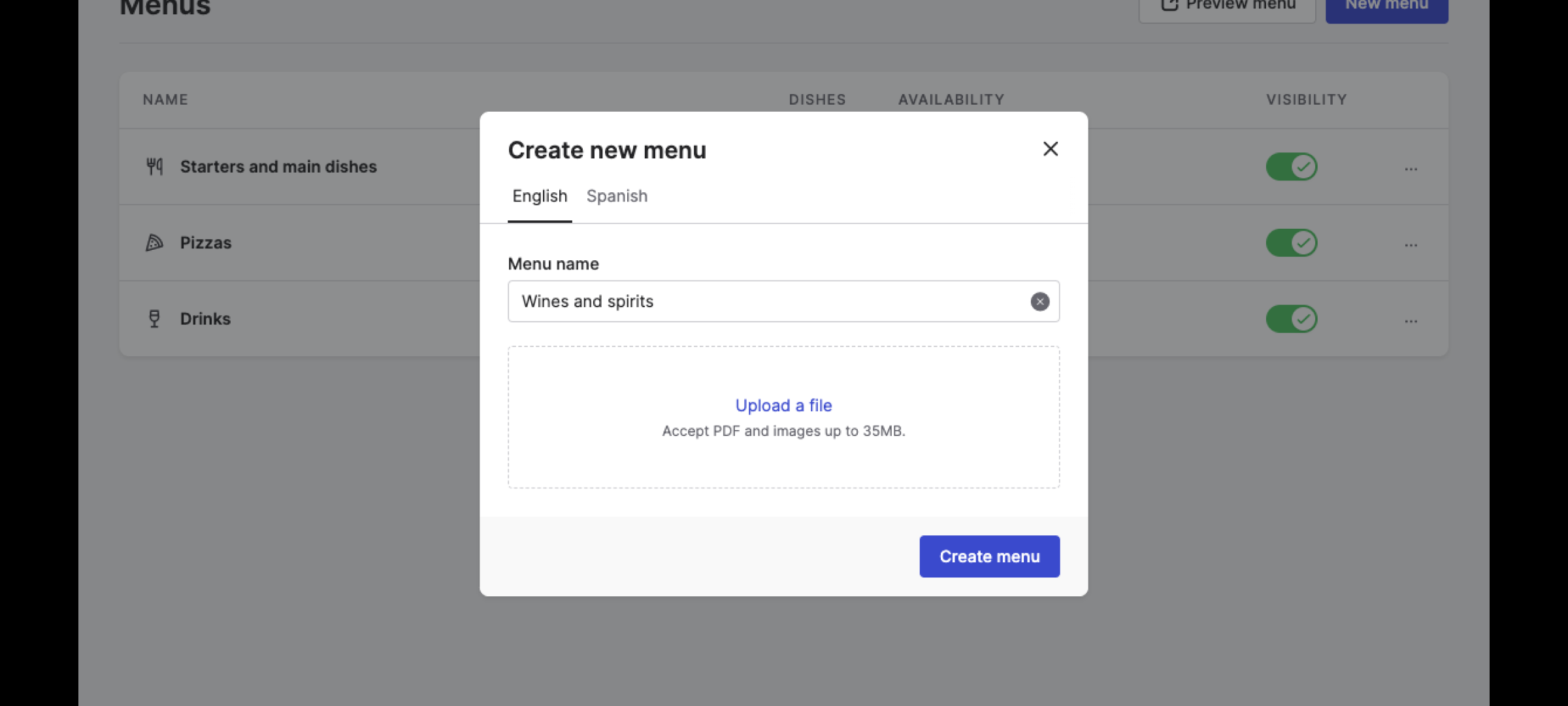Clear the Menu name text field
The width and height of the screenshot is (1568, 706).
pyautogui.click(x=1039, y=301)
